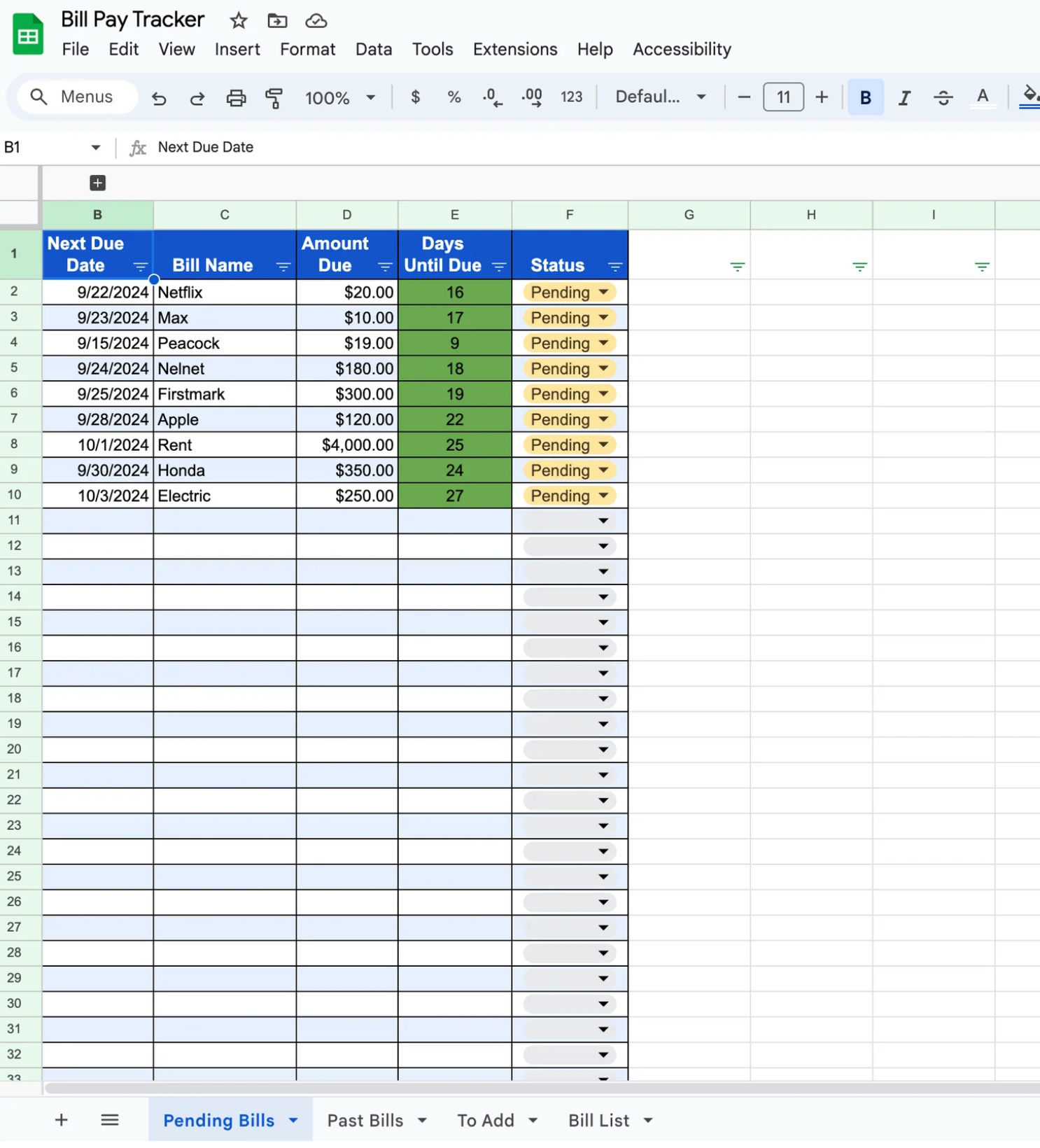The width and height of the screenshot is (1040, 1148).
Task: Click the print icon
Action: pyautogui.click(x=236, y=98)
